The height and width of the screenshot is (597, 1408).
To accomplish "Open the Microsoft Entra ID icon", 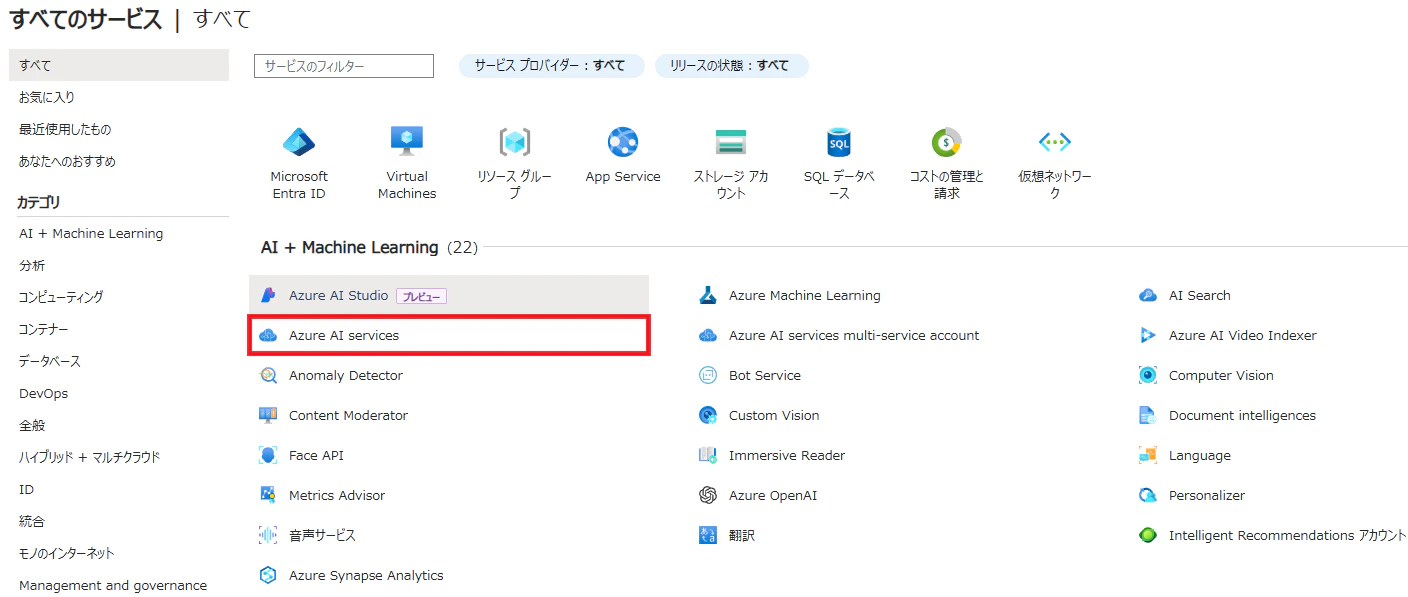I will (299, 142).
